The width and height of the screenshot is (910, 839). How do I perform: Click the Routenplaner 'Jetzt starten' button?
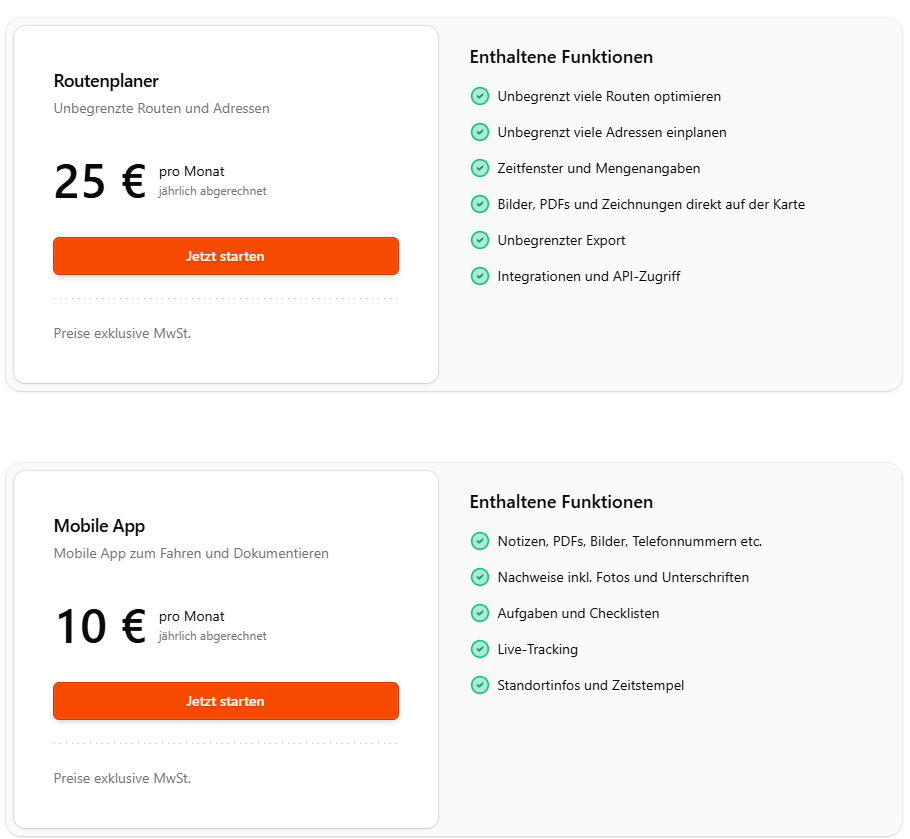(x=226, y=256)
